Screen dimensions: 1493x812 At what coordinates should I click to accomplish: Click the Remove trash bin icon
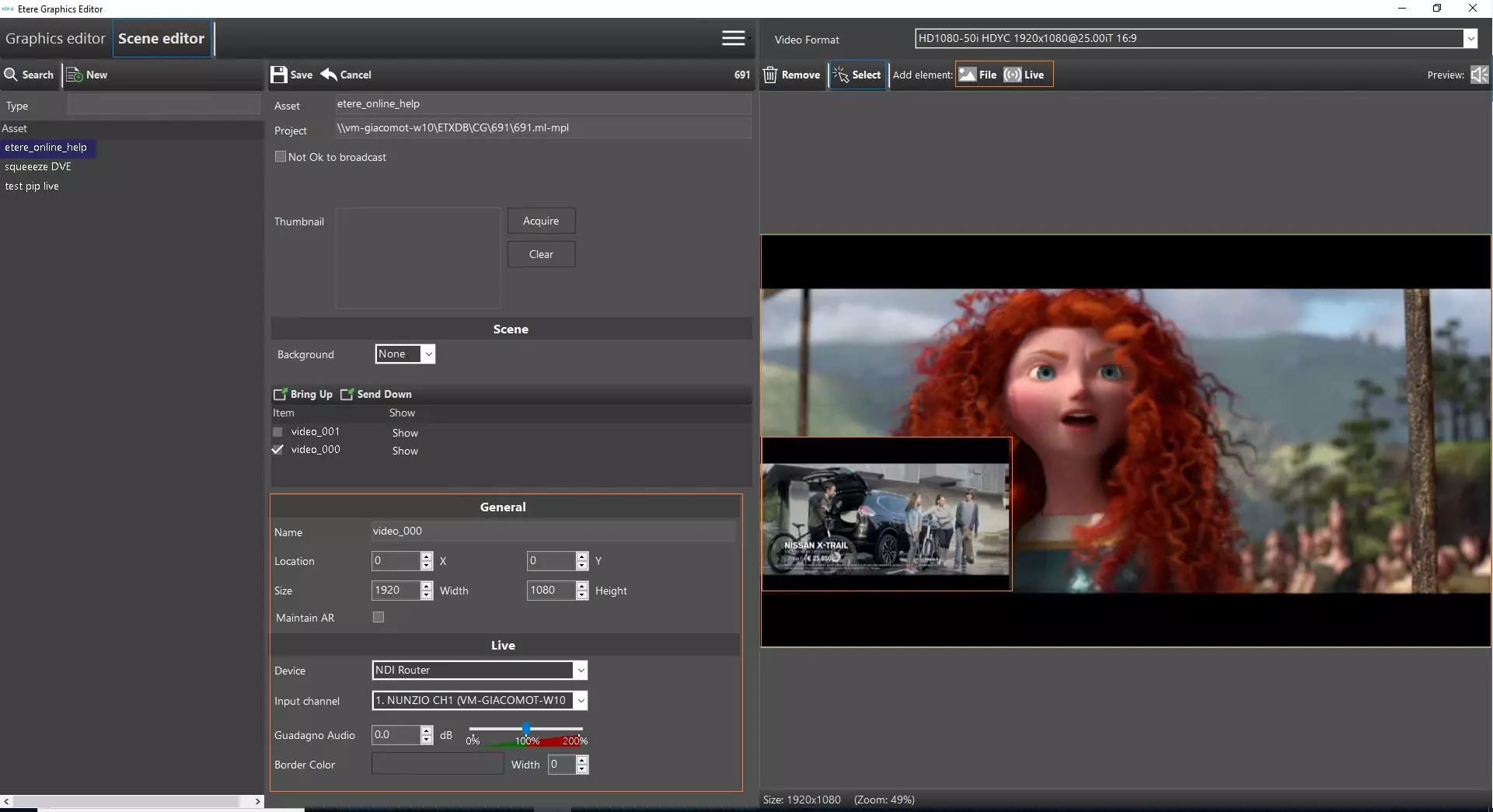770,75
